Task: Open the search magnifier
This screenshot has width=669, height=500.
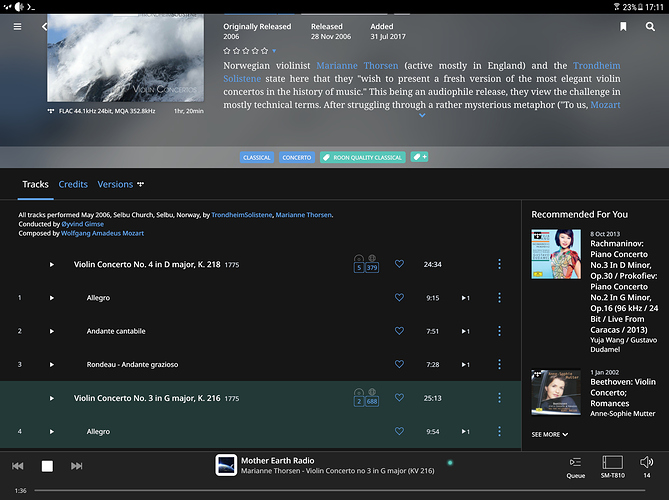Action: [650, 26]
